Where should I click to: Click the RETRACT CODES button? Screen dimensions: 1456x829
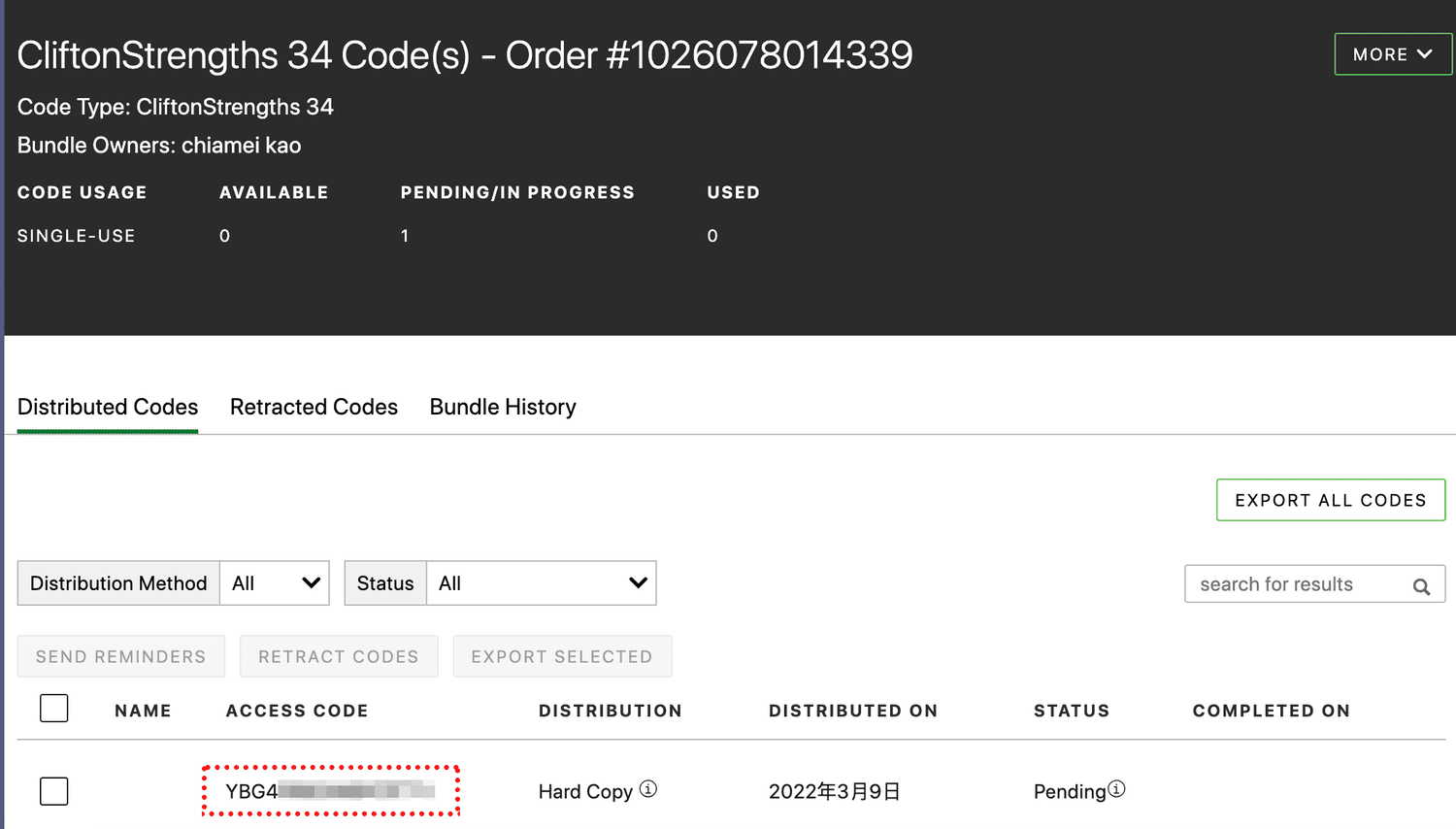coord(339,656)
